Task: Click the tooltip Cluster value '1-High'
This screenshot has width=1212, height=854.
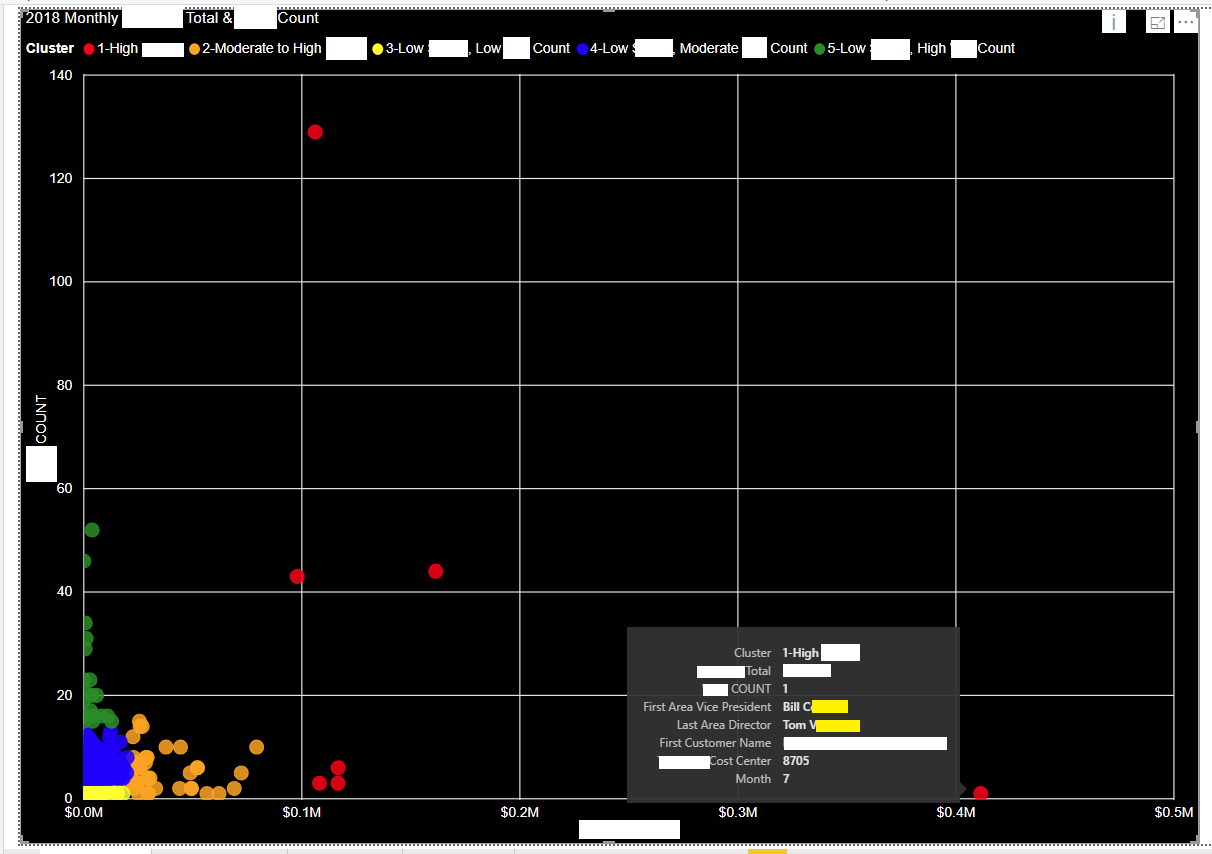Action: (x=801, y=653)
